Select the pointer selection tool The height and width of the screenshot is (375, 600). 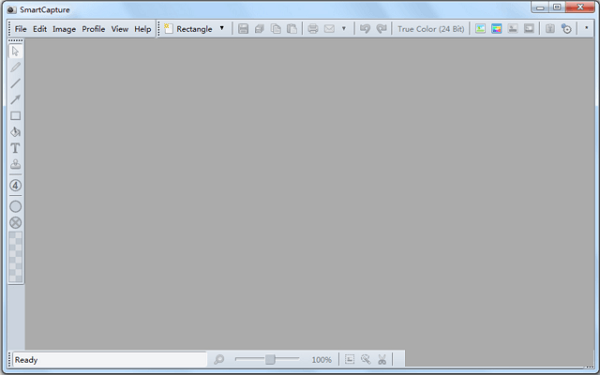click(15, 51)
